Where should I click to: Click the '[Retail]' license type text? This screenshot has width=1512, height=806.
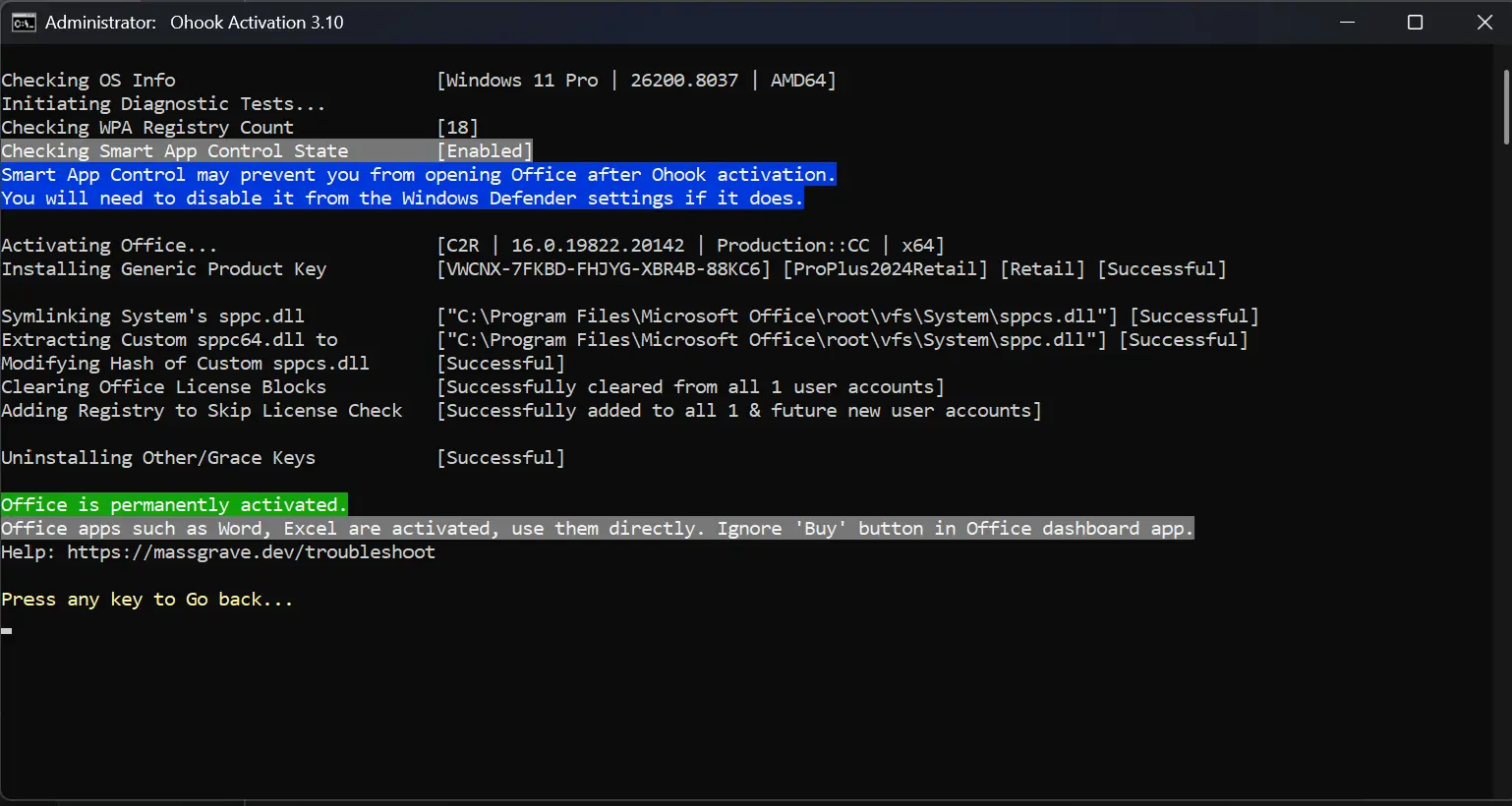tap(1042, 269)
